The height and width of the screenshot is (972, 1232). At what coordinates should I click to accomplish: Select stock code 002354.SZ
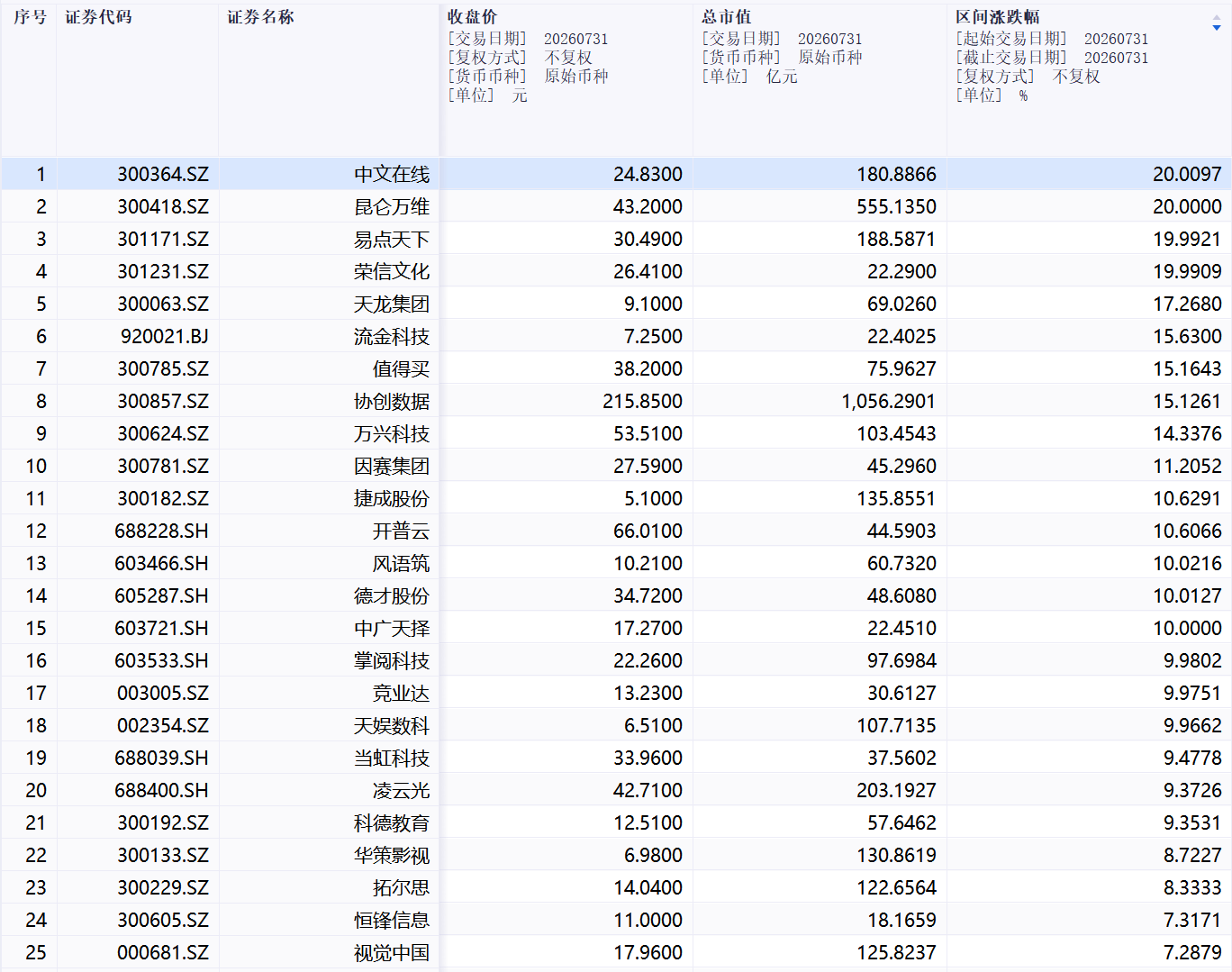[163, 725]
